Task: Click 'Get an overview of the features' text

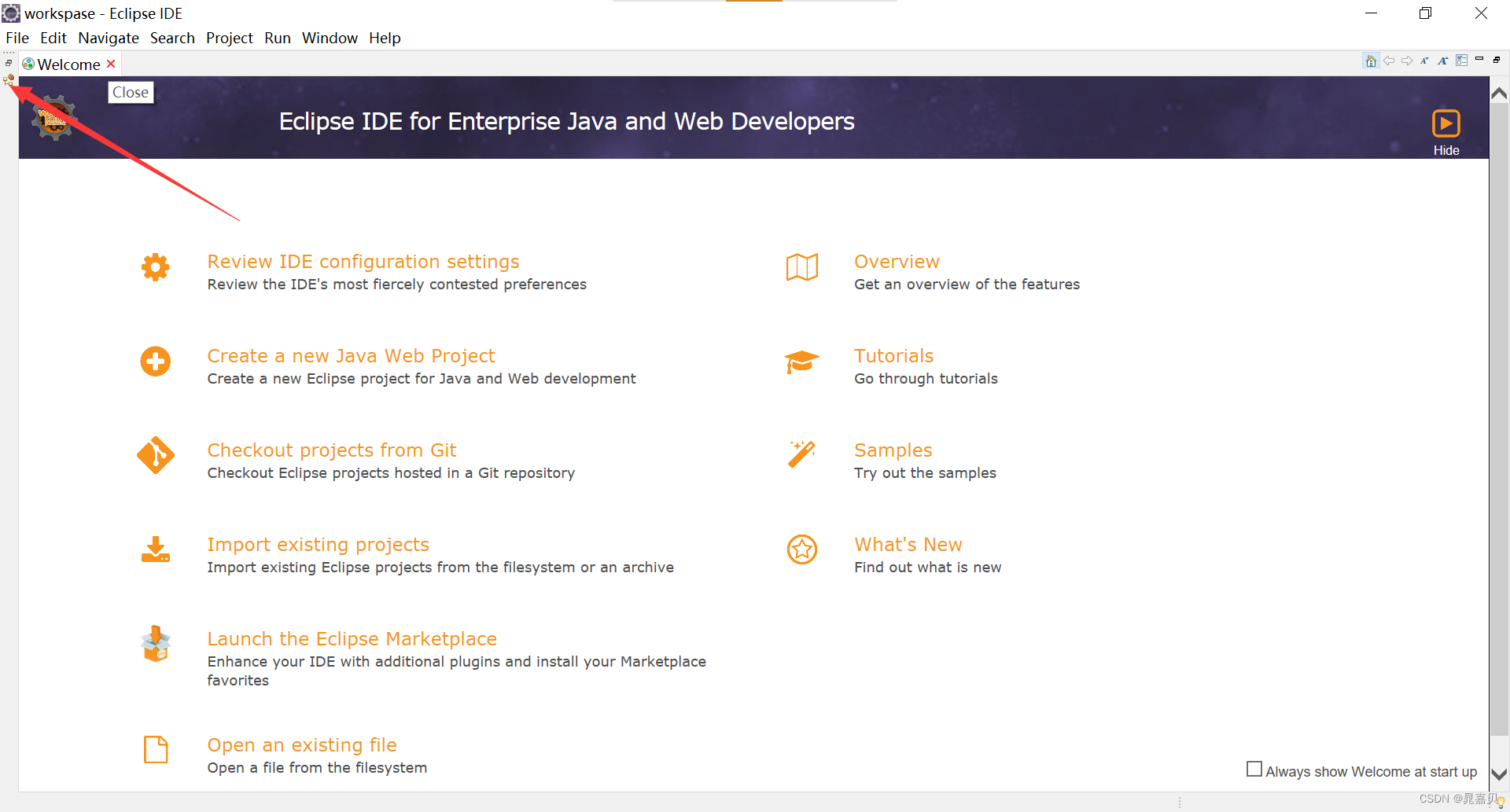Action: (x=967, y=285)
